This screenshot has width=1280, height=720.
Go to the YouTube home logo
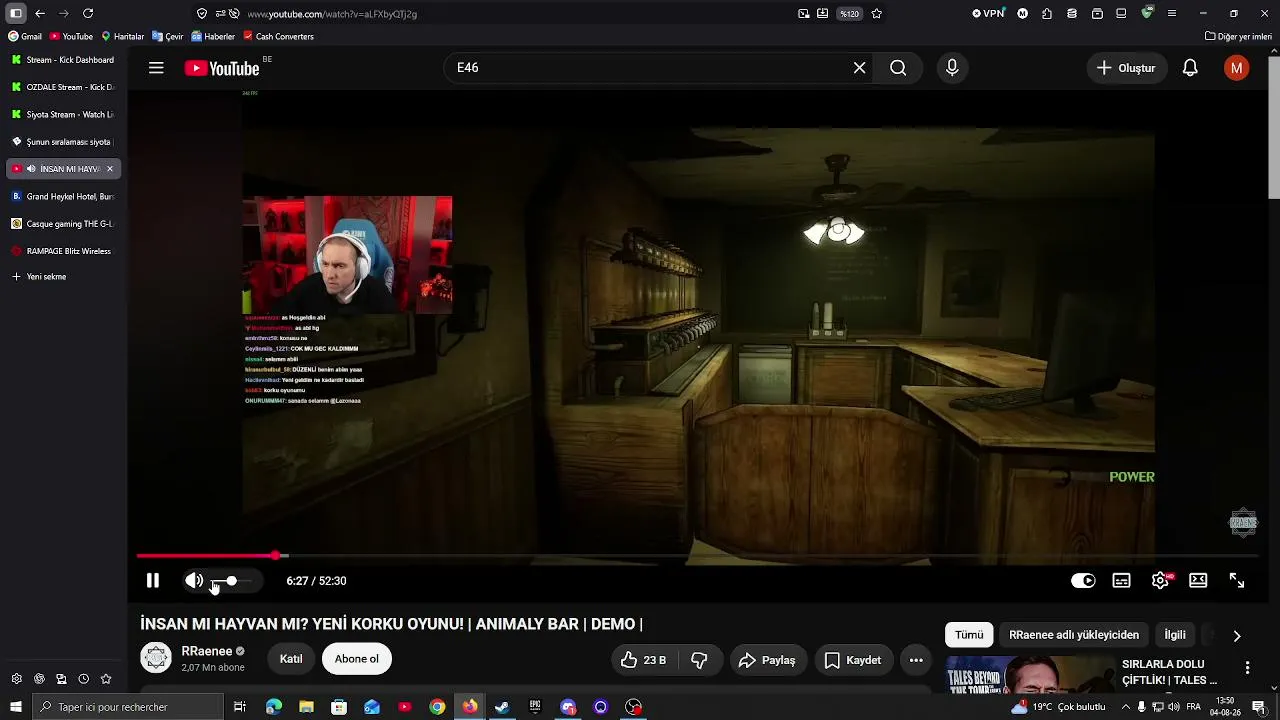pyautogui.click(x=222, y=68)
